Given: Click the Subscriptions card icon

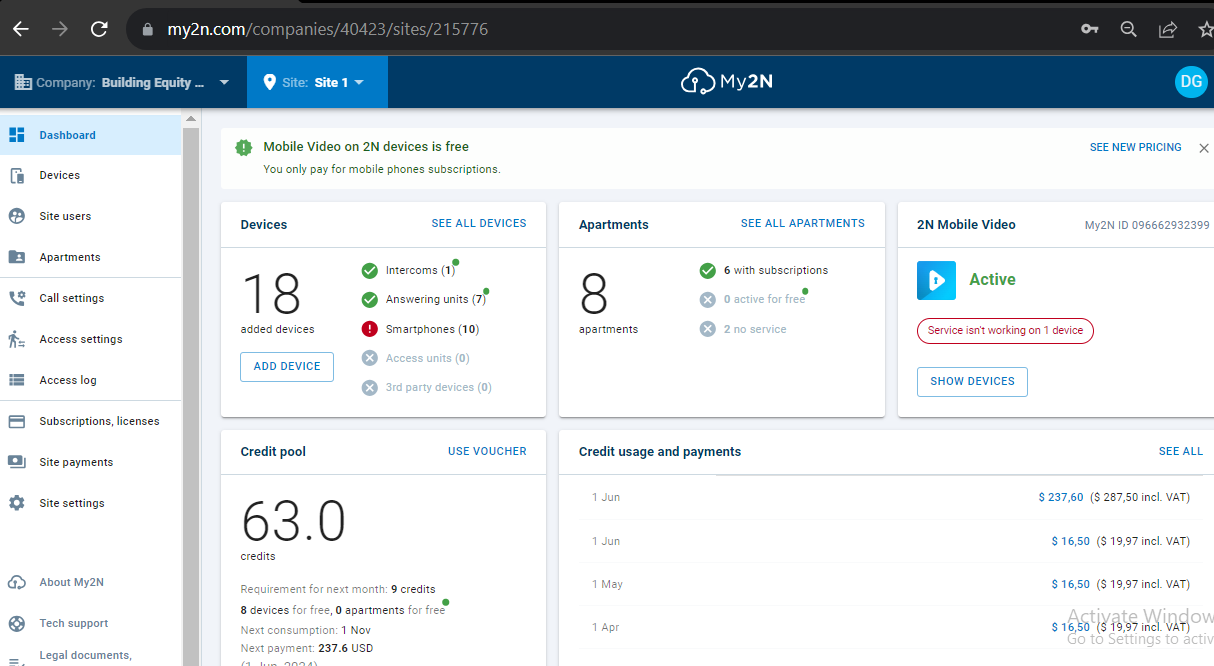Looking at the screenshot, I should click(x=16, y=421).
